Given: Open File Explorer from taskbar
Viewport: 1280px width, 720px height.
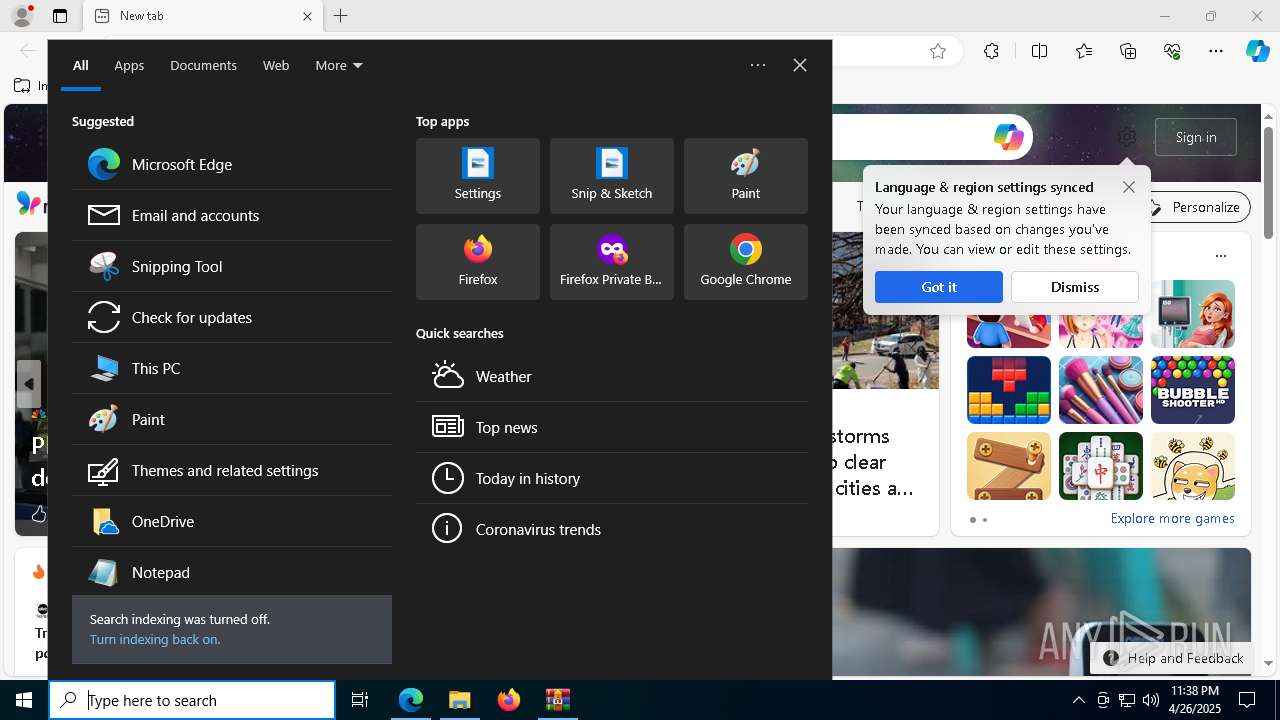Looking at the screenshot, I should [x=460, y=700].
